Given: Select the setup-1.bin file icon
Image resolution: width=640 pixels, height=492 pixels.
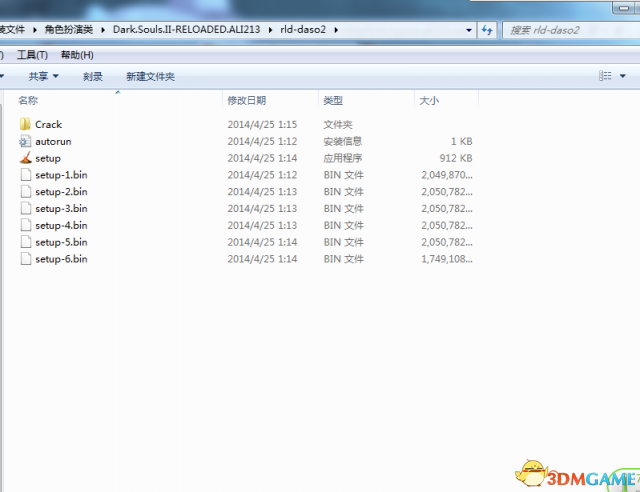Looking at the screenshot, I should [26, 175].
